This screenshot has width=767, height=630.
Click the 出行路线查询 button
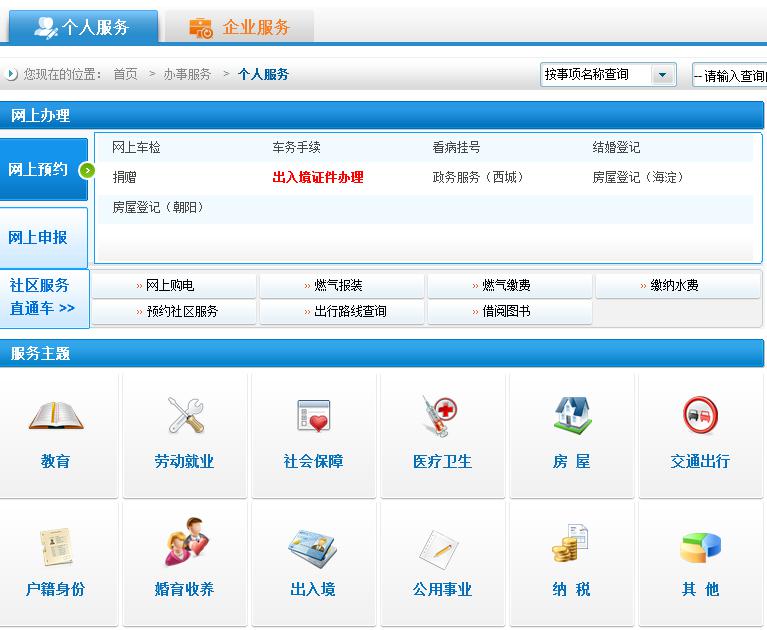(341, 312)
